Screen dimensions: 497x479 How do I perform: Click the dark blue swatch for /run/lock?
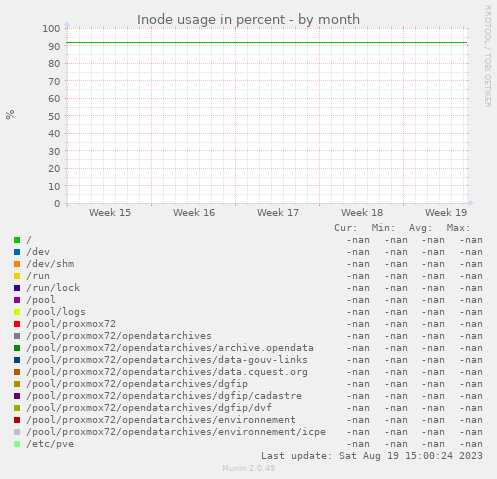click(x=17, y=288)
